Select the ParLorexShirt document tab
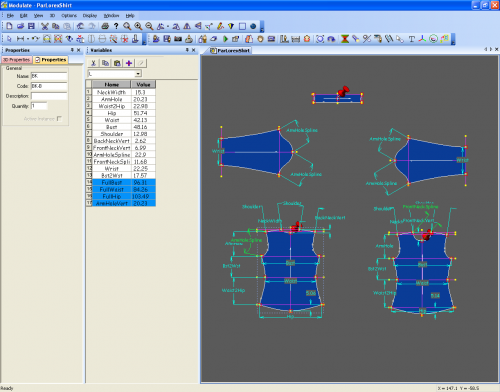 click(230, 51)
